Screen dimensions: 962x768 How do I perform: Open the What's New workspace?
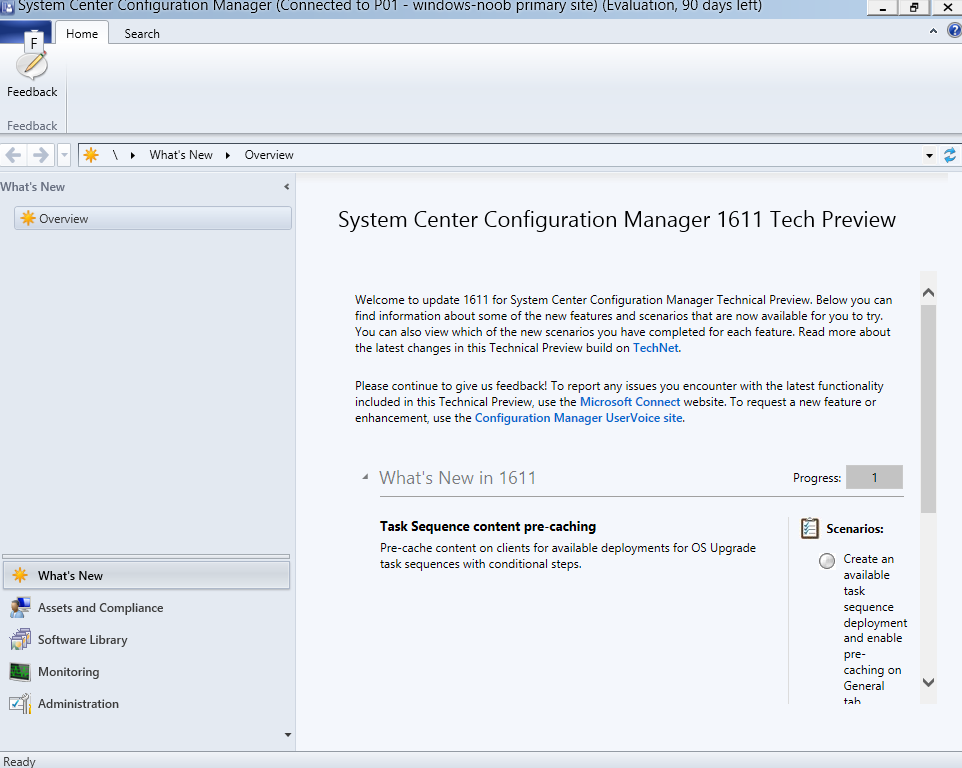[x=146, y=575]
